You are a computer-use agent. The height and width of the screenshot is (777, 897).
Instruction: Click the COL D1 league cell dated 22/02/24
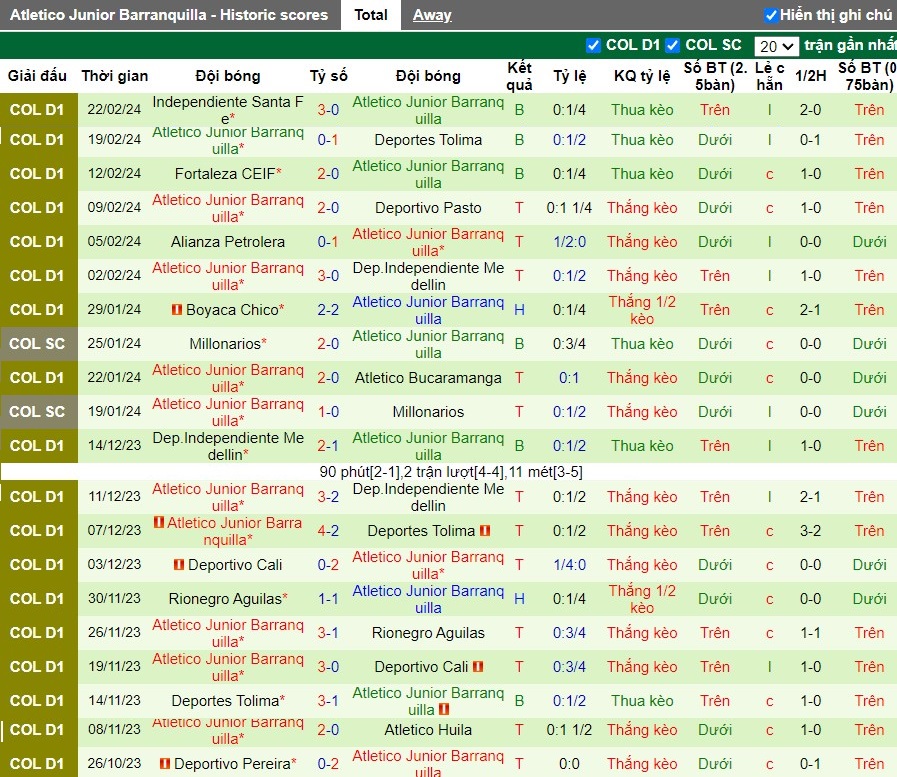pos(38,110)
